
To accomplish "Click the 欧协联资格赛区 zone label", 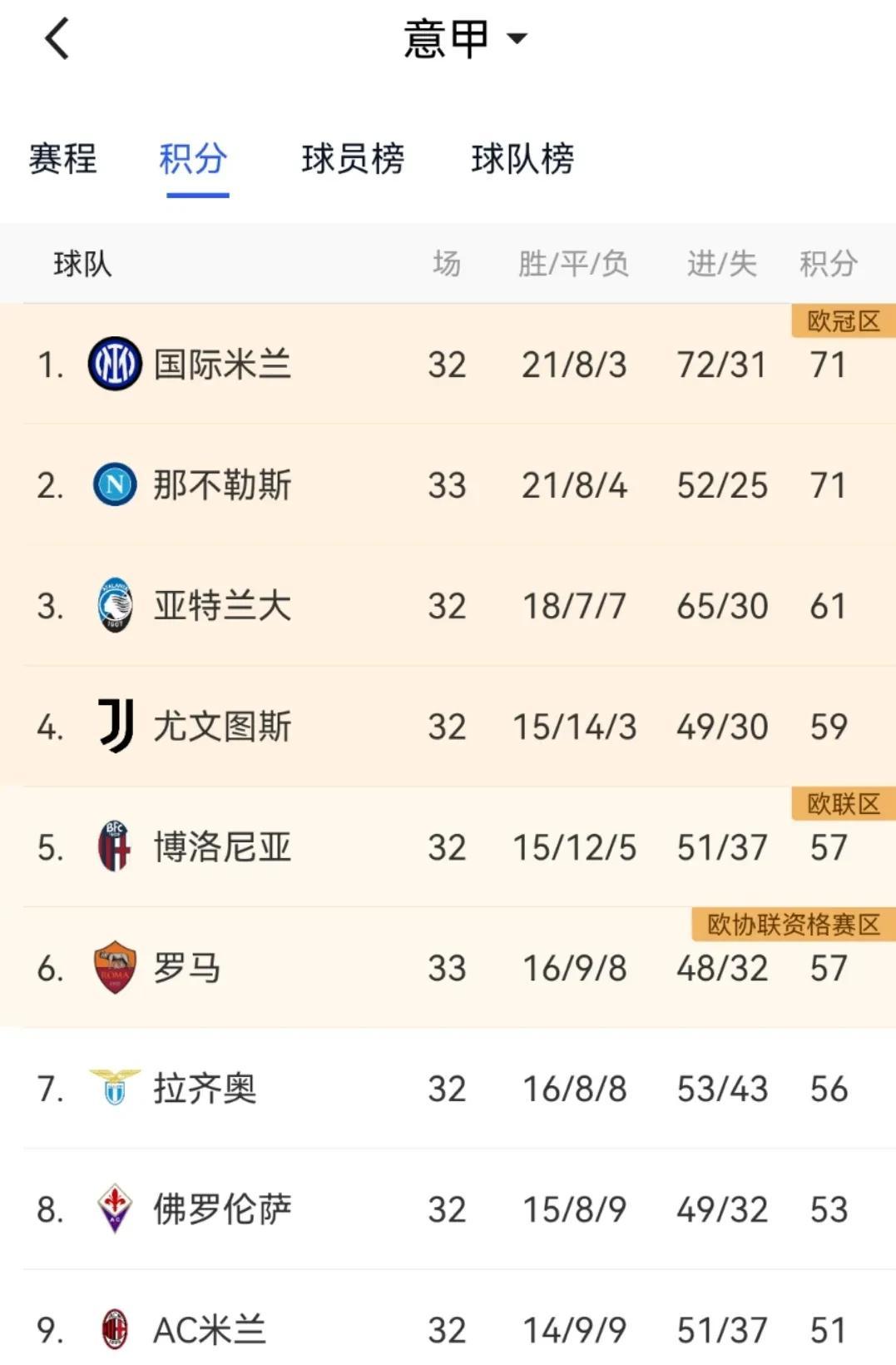I will tap(794, 925).
